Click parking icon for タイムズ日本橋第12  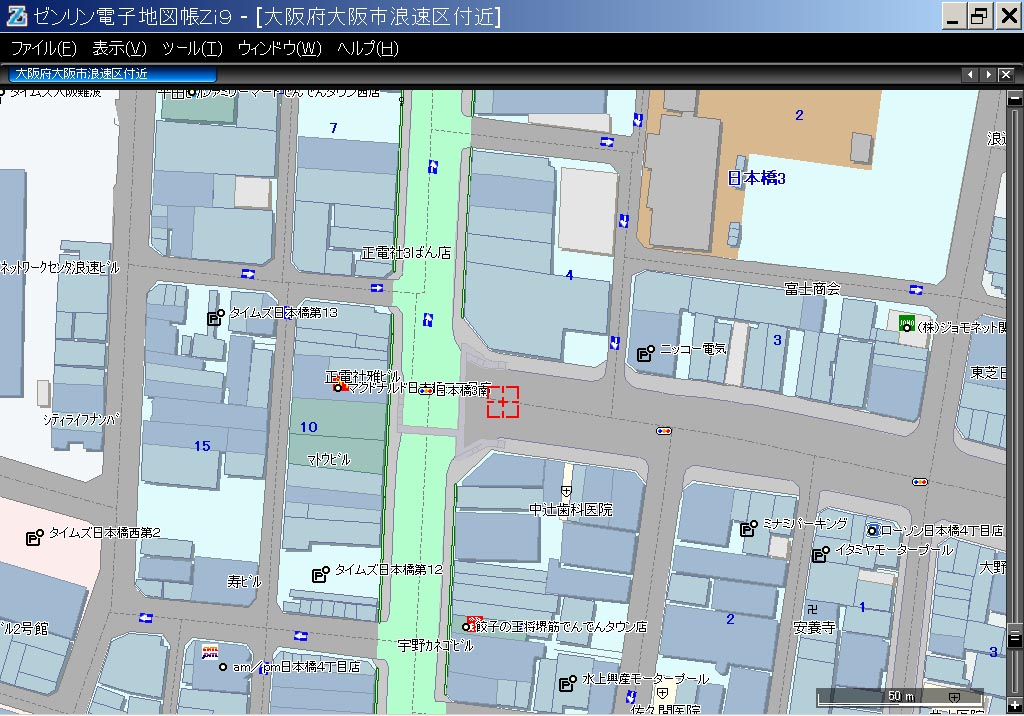(x=320, y=574)
